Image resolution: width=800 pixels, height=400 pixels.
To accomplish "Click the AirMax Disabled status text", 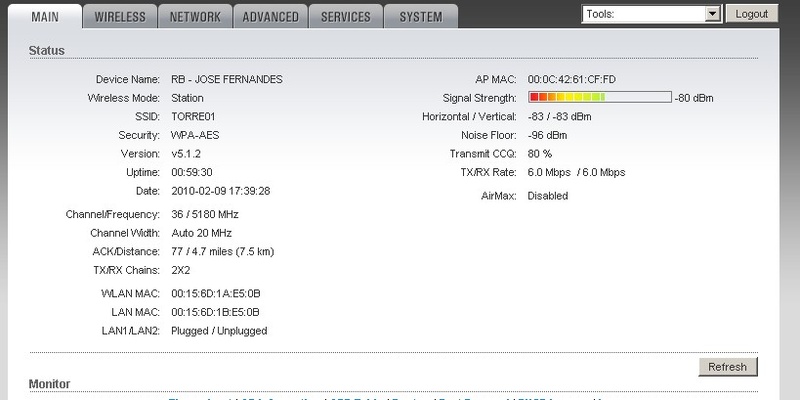I will [x=547, y=196].
